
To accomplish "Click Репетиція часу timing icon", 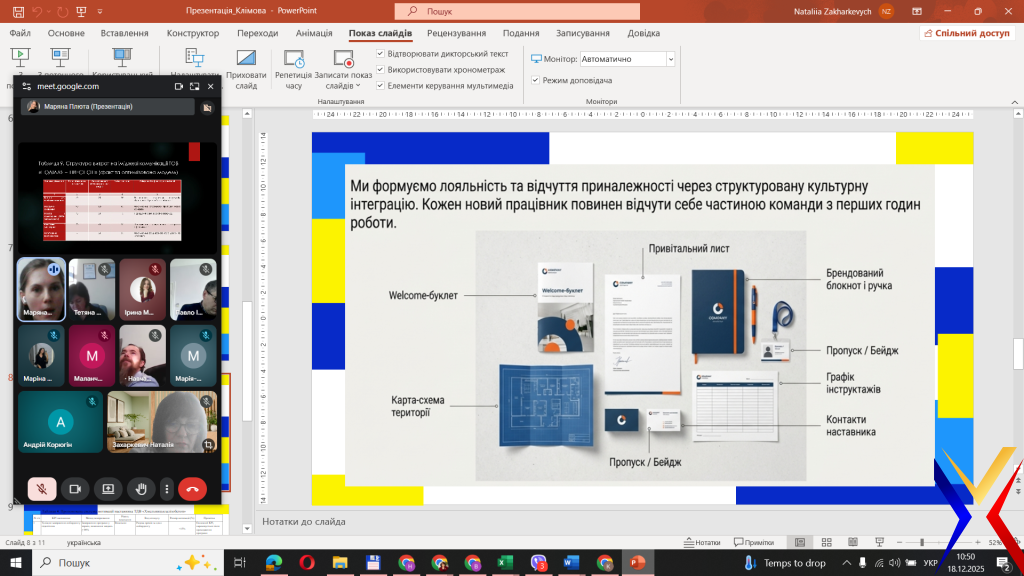I will coord(293,60).
